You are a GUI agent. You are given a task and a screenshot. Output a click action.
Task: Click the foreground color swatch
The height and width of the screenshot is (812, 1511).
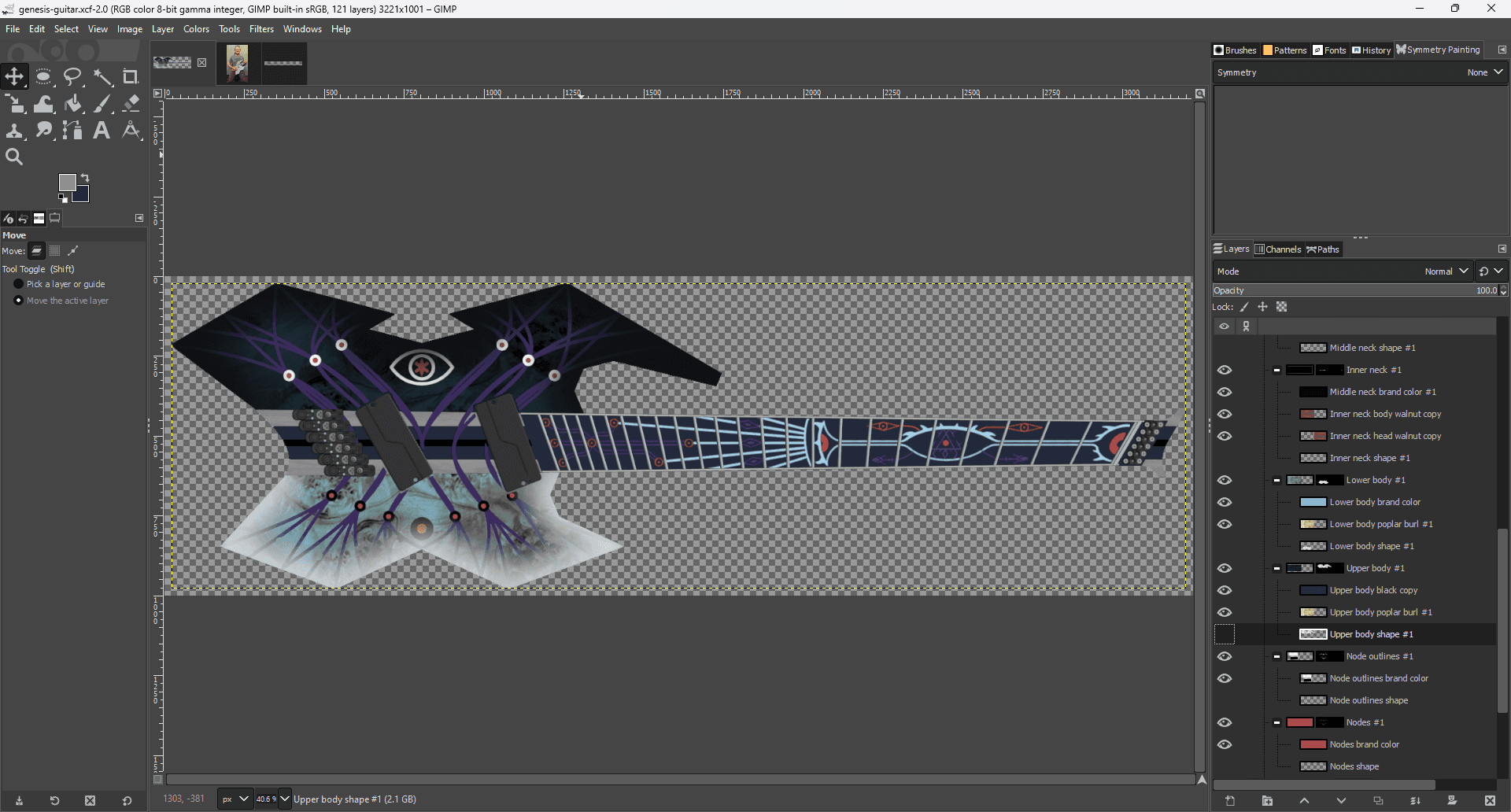(x=67, y=182)
